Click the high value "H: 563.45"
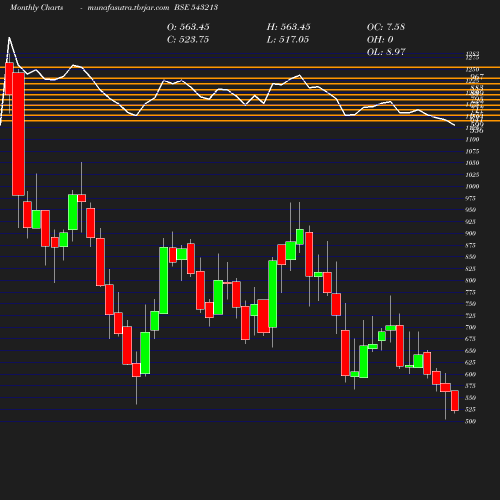Viewport: 500px width, 500px height. pos(288,27)
